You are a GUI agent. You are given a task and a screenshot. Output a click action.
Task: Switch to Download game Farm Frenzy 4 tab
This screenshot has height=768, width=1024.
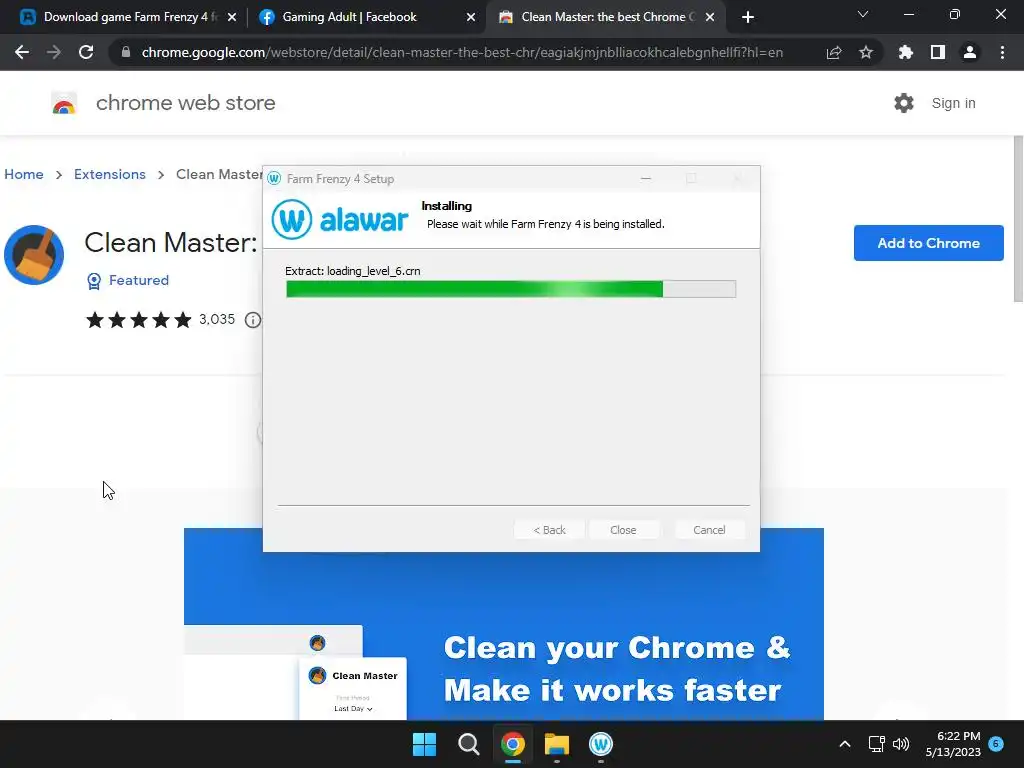pos(129,17)
